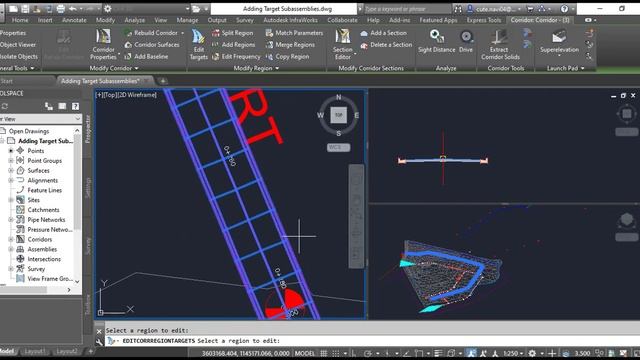
Task: Open the Annotate ribbon tab
Action: pos(74,20)
